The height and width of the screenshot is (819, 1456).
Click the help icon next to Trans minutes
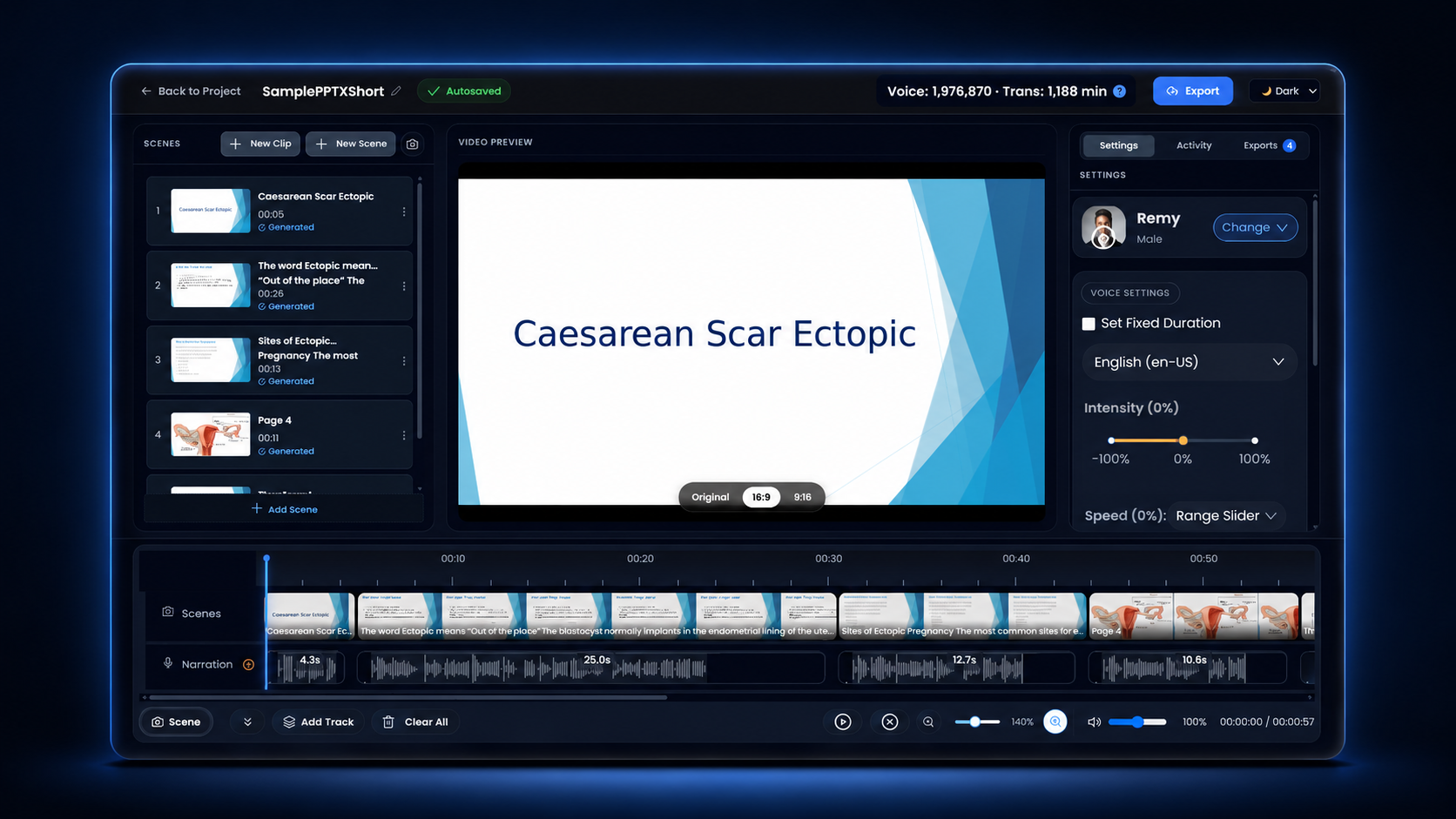click(x=1120, y=91)
